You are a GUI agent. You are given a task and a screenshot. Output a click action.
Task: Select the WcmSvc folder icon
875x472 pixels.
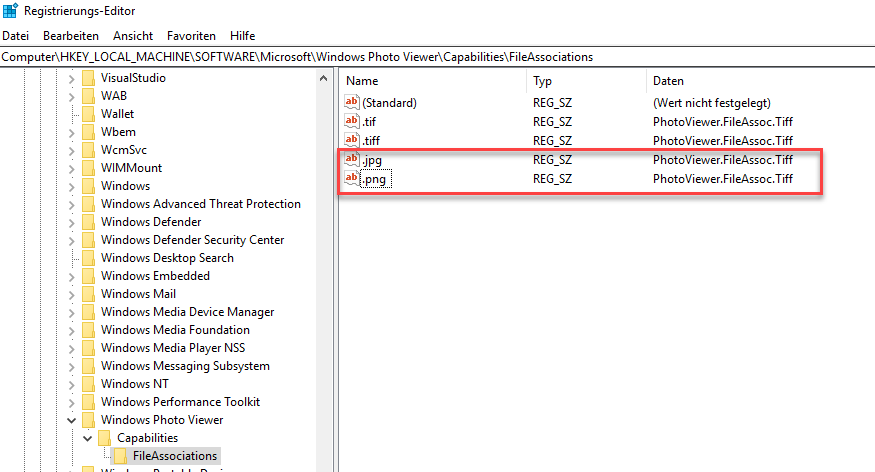(88, 150)
